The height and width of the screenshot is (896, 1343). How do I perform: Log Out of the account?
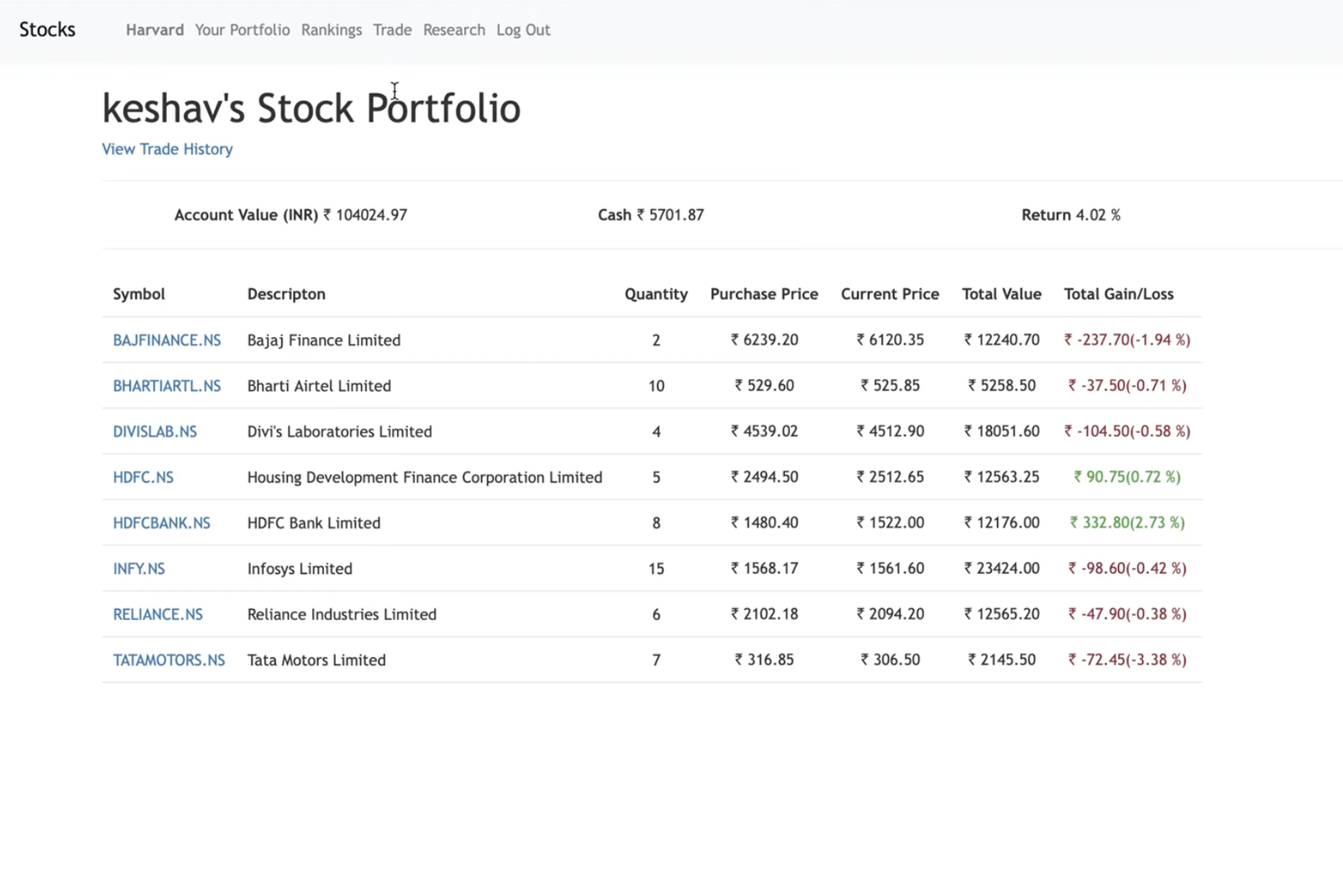[x=523, y=30]
